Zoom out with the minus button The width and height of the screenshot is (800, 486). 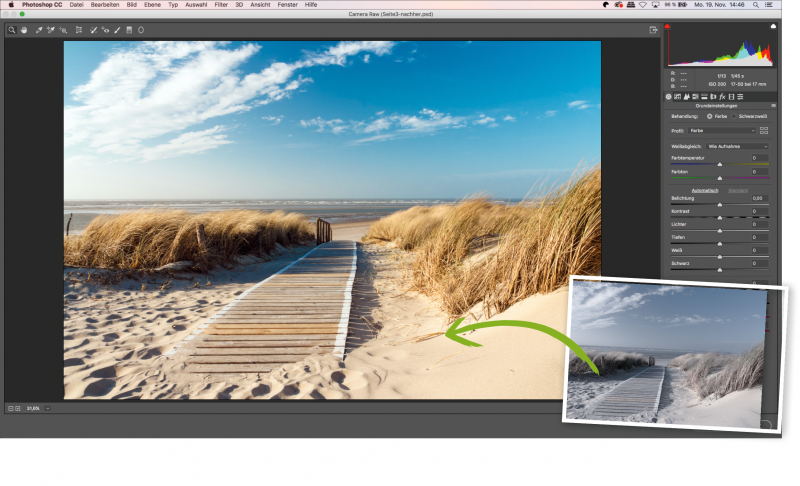pyautogui.click(x=11, y=408)
